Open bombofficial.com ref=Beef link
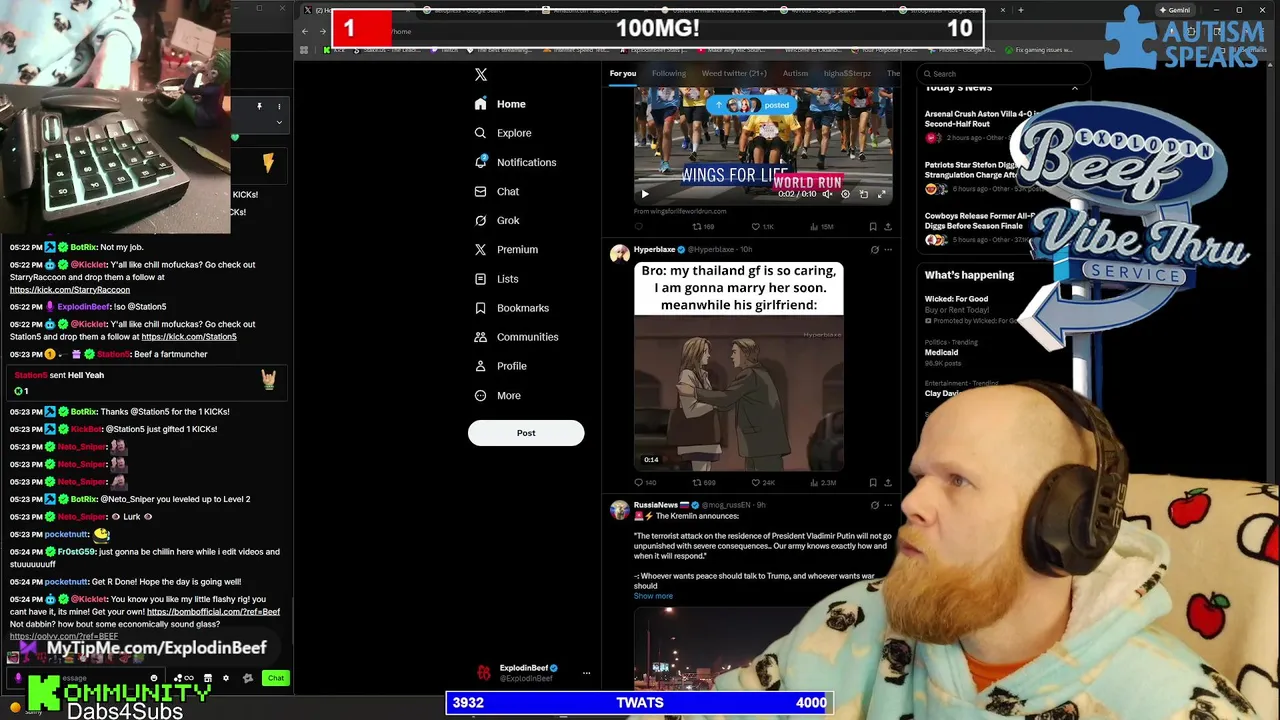1280x720 pixels. [214, 612]
